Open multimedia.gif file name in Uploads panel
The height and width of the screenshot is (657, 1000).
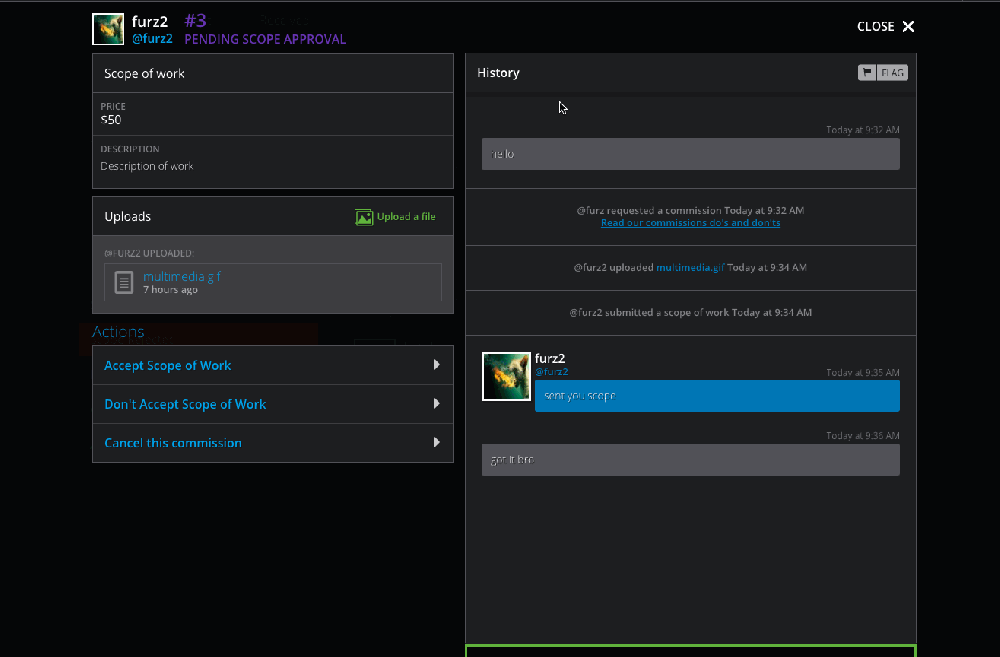[181, 277]
